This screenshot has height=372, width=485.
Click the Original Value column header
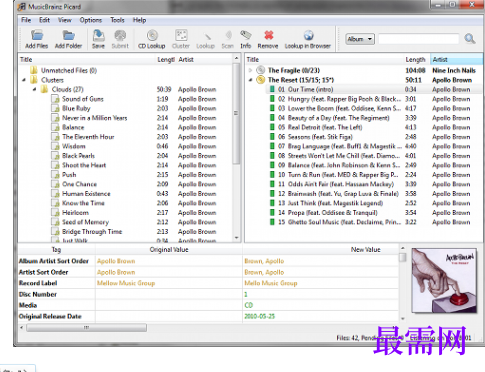(x=169, y=250)
